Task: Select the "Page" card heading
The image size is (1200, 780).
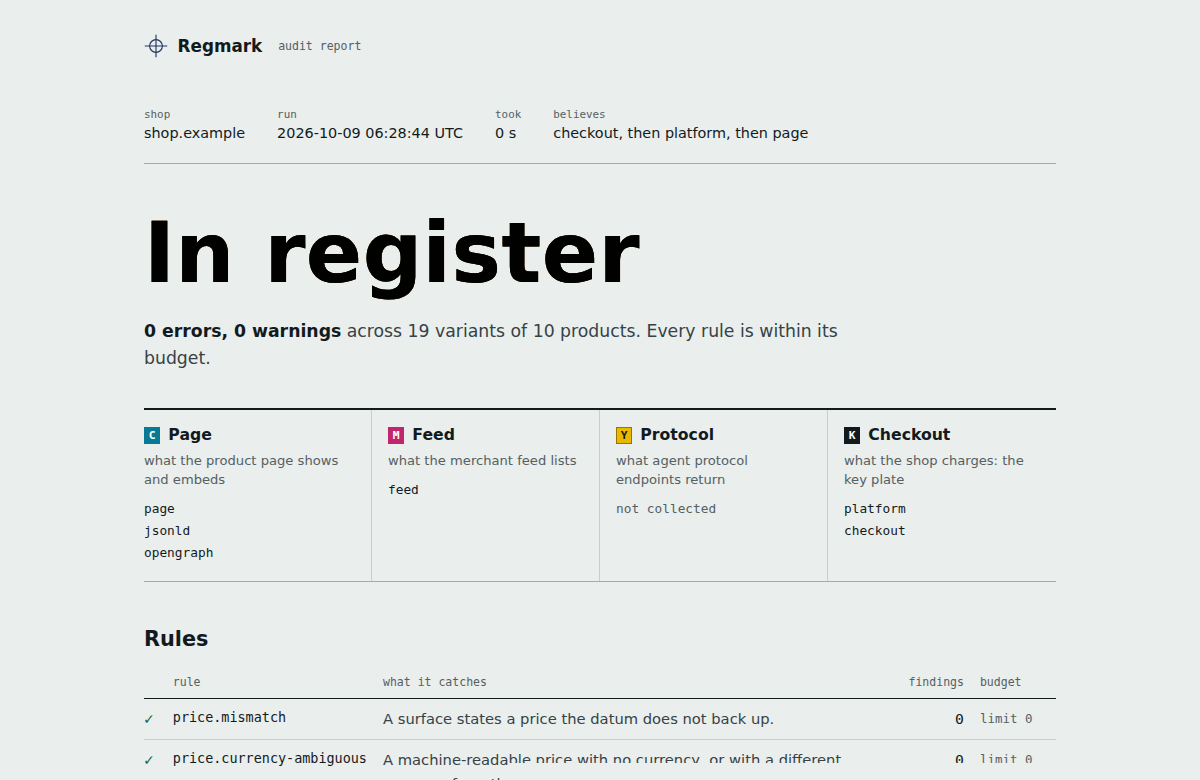Action: tap(190, 435)
